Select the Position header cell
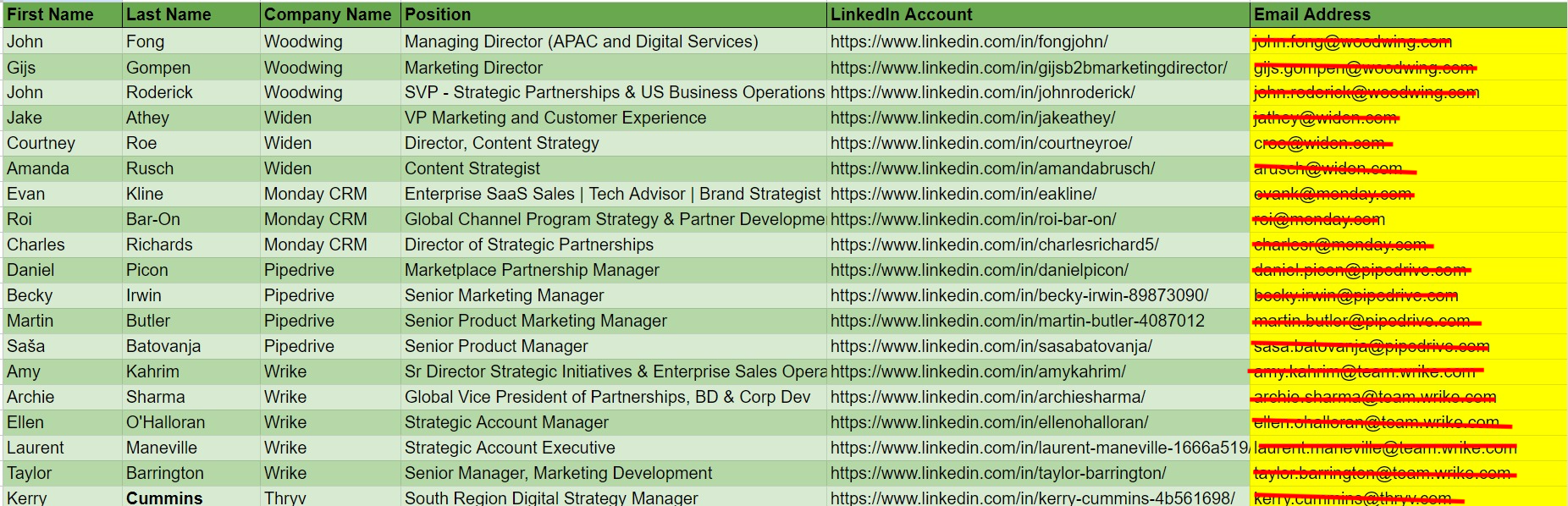This screenshot has width=1568, height=506. point(438,14)
